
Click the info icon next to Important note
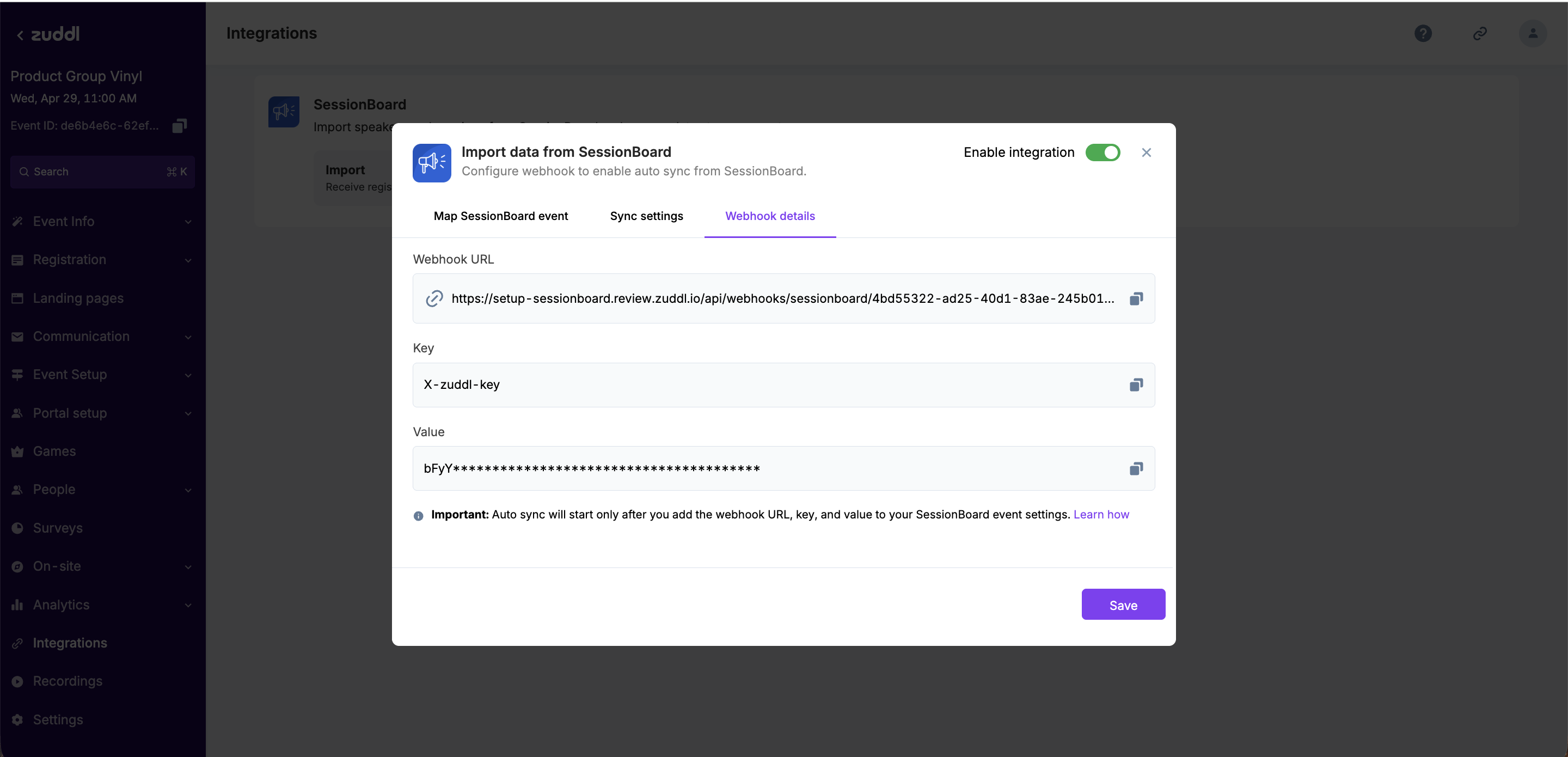418,516
